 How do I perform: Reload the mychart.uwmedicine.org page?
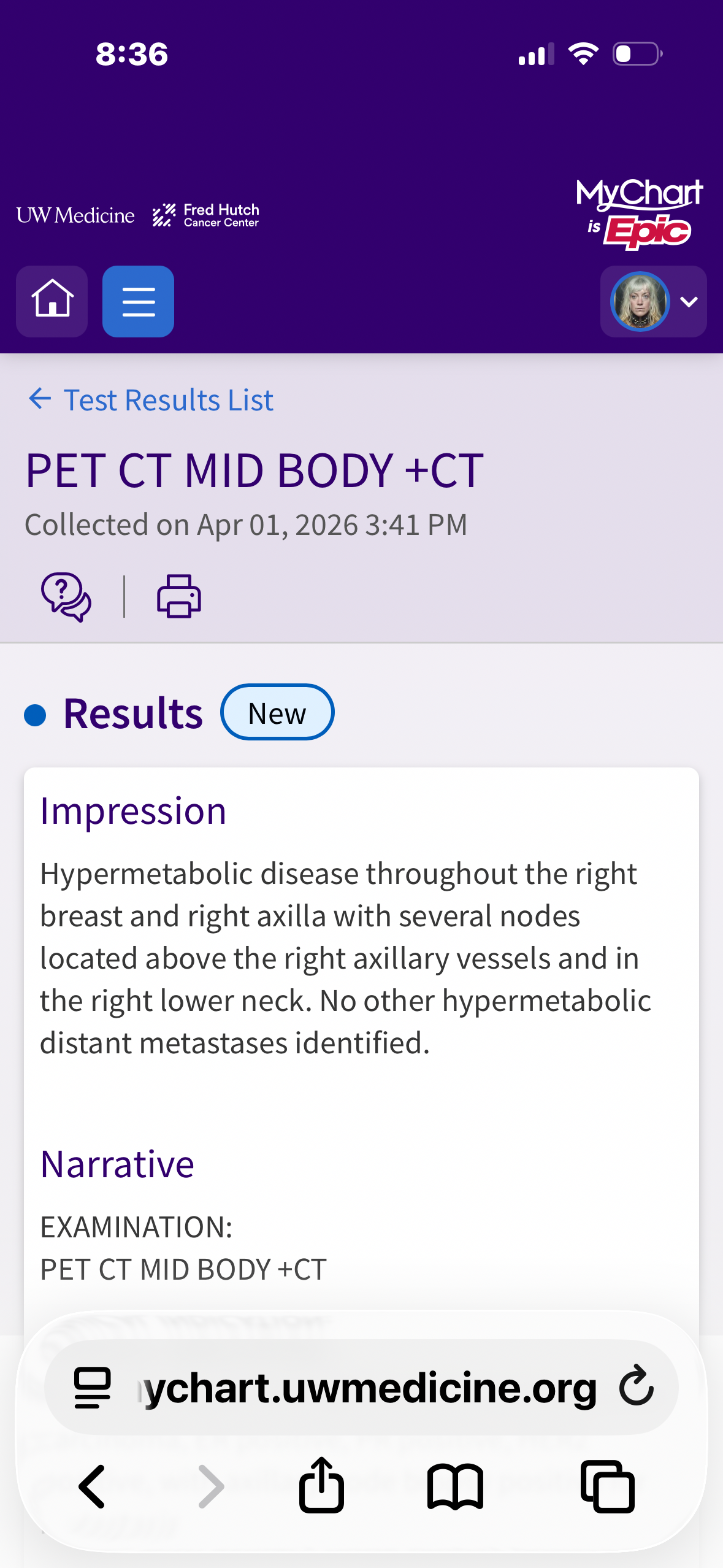click(x=637, y=1386)
